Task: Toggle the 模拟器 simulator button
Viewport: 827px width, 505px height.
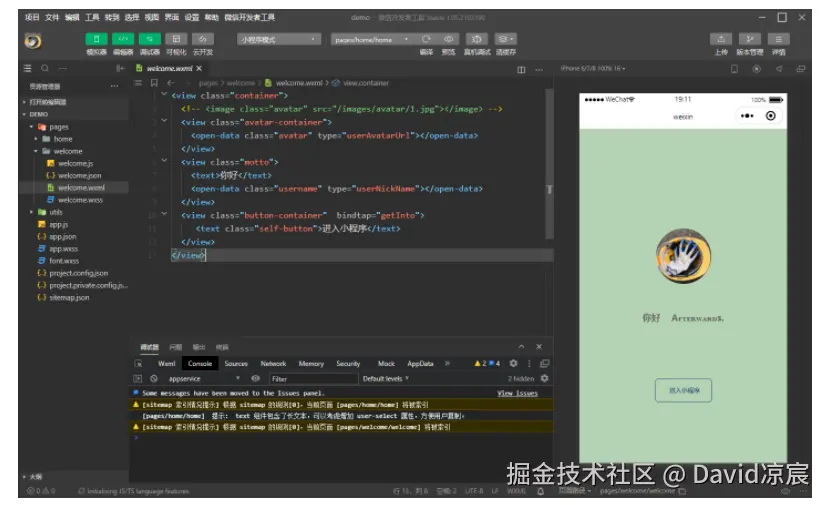Action: [96, 39]
